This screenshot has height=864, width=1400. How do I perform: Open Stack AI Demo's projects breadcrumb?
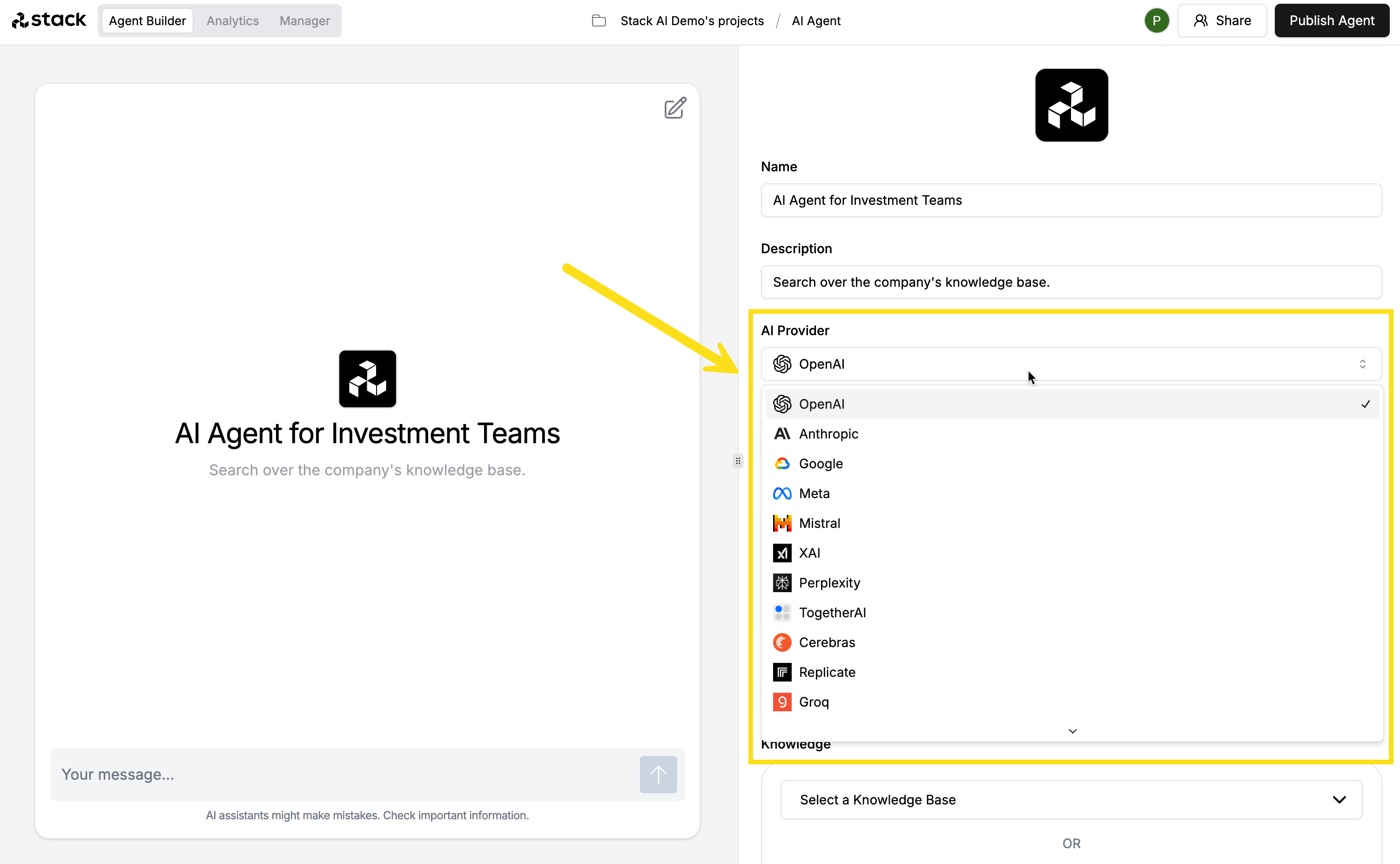[692, 20]
